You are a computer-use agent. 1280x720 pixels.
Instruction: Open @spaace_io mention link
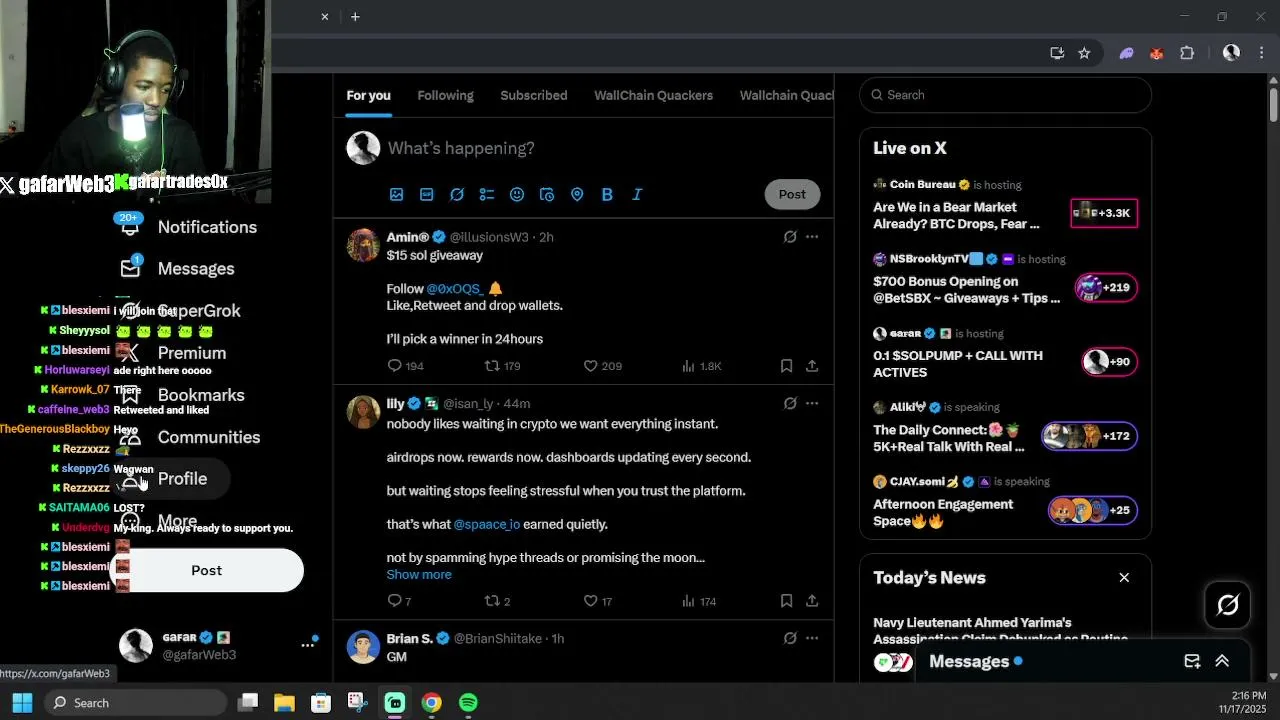coord(487,524)
